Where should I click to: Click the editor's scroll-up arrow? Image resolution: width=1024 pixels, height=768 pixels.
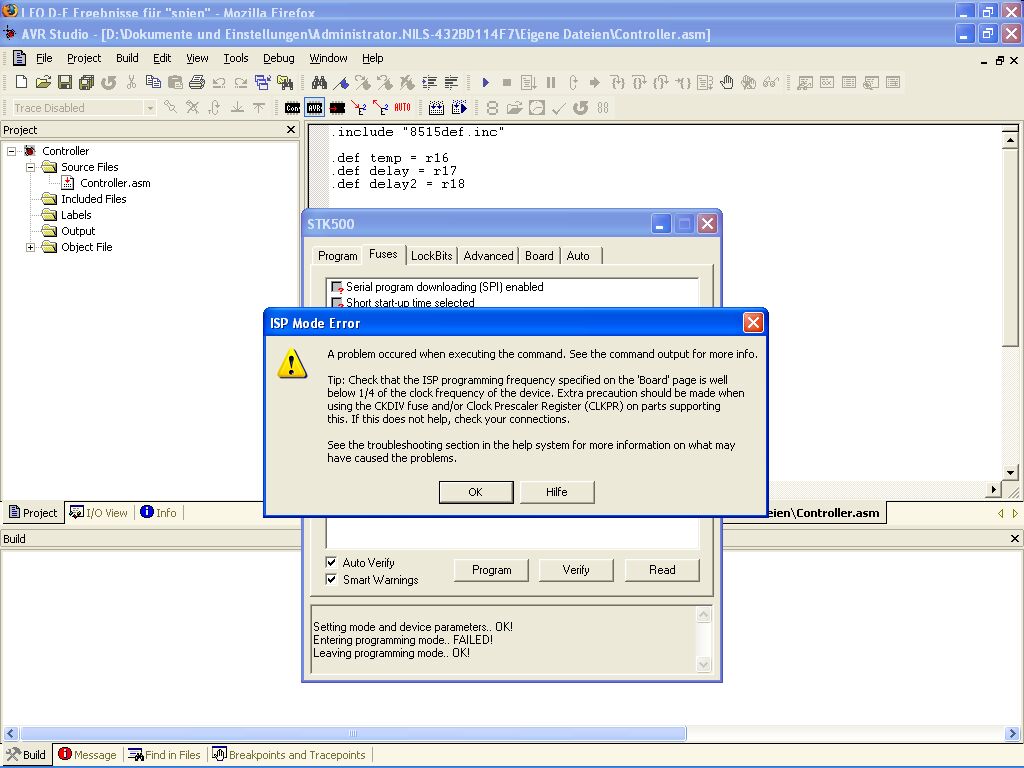pyautogui.click(x=1010, y=140)
